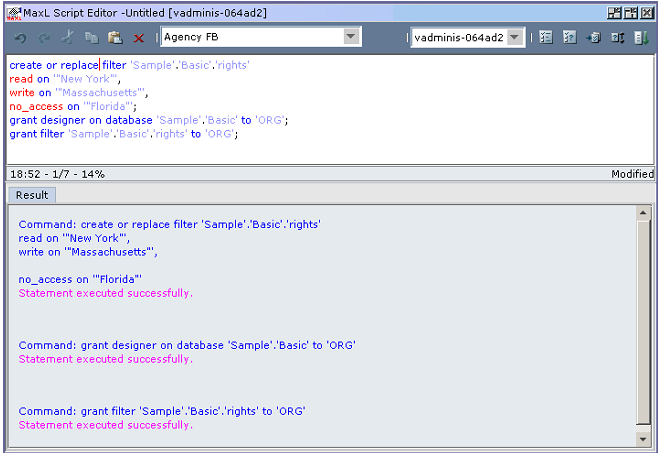Image resolution: width=658 pixels, height=453 pixels.
Task: Click the red 'read' keyword in the editor
Action: coord(21,79)
